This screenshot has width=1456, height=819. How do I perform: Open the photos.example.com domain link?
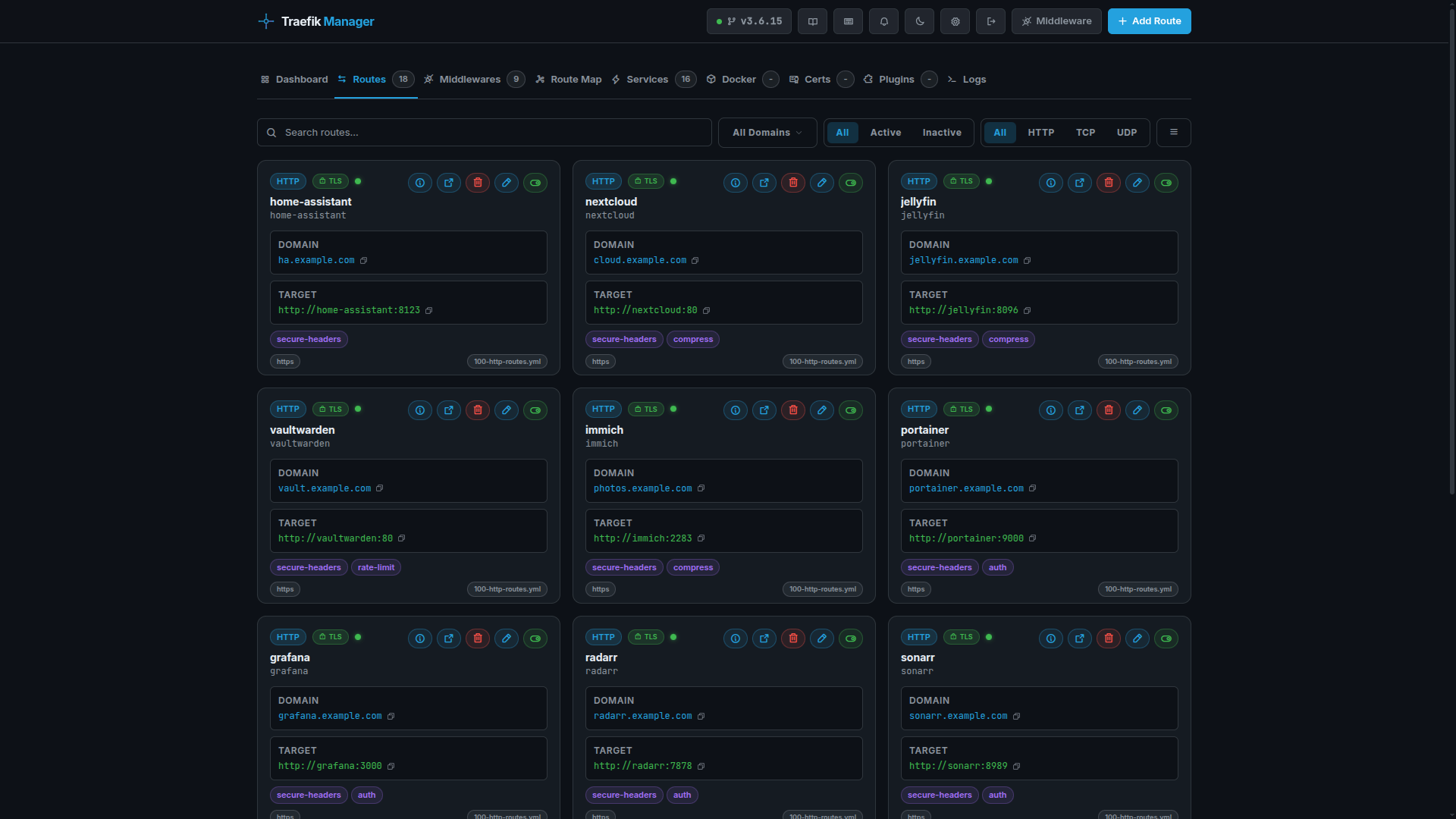click(x=643, y=488)
